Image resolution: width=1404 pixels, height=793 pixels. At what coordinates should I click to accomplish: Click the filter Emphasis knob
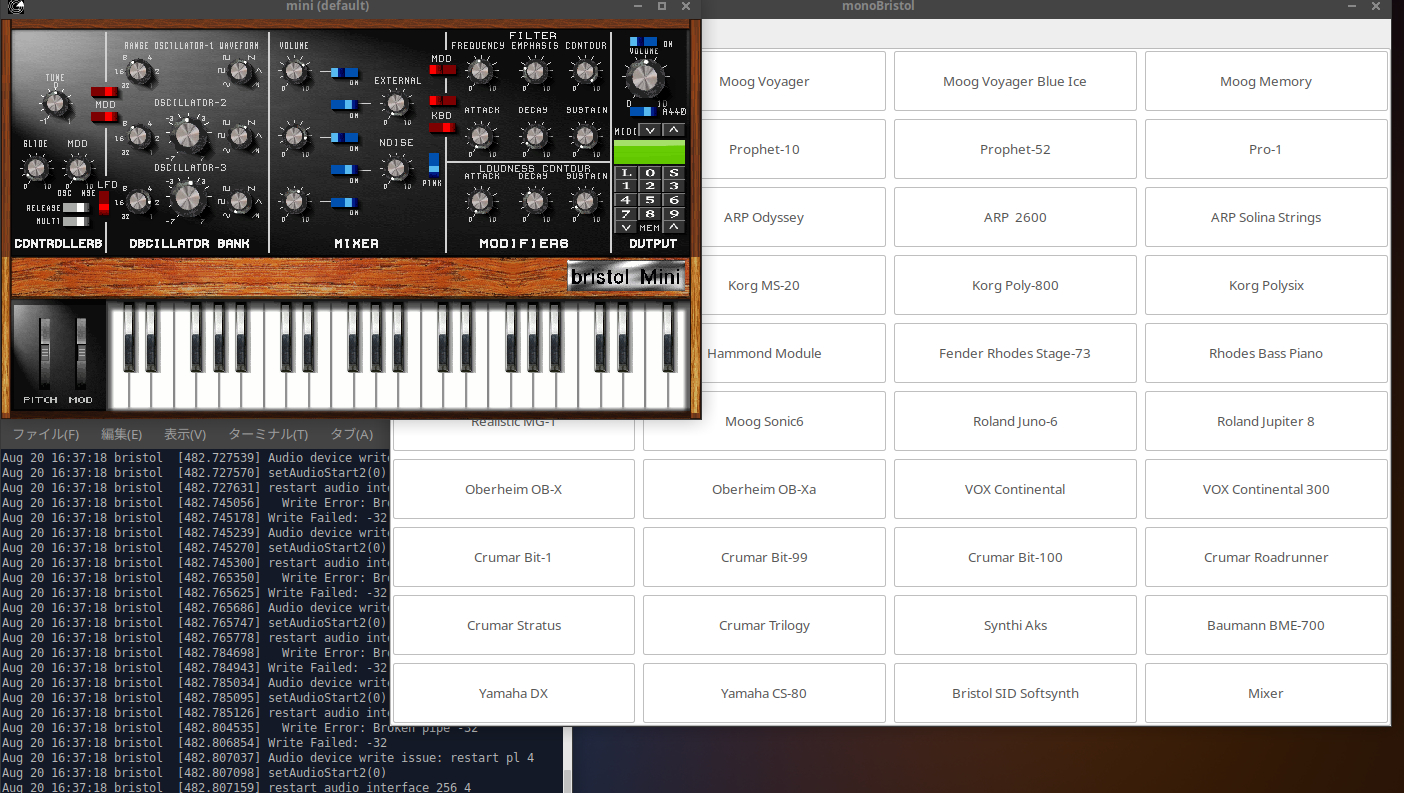[534, 71]
